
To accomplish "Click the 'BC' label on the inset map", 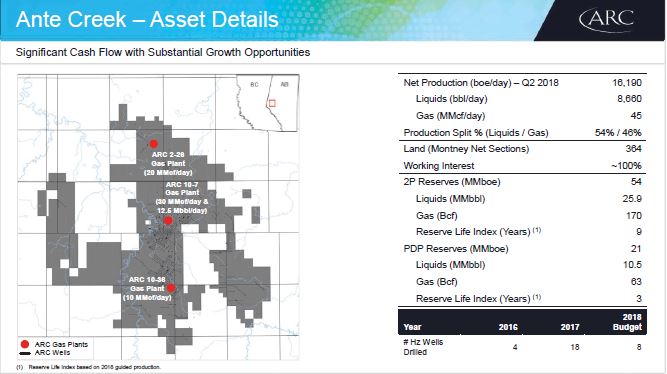I will coord(254,85).
